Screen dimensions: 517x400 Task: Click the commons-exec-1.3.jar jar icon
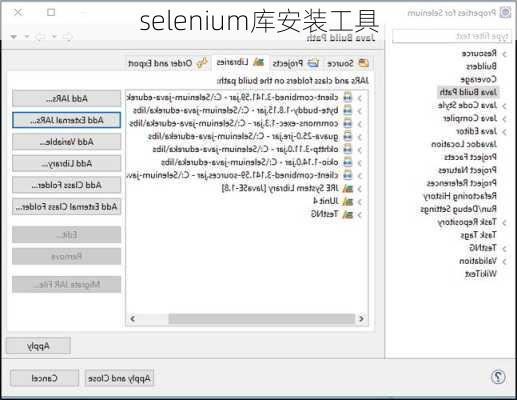point(348,123)
